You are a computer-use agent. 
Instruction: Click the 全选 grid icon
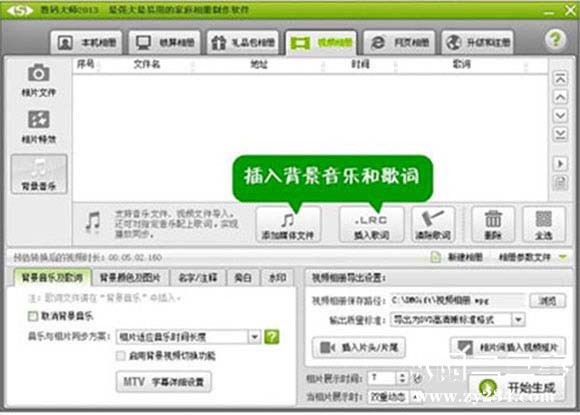tap(543, 225)
